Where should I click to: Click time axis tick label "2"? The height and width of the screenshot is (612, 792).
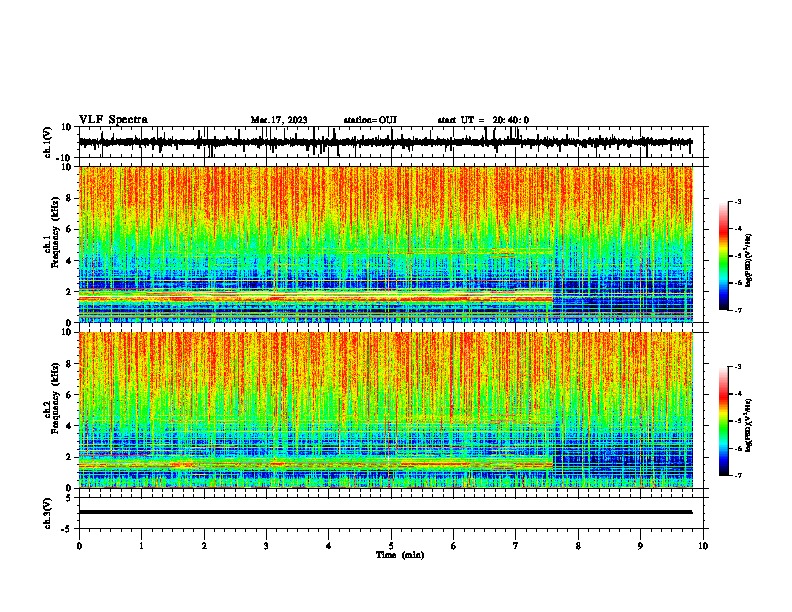pos(204,546)
